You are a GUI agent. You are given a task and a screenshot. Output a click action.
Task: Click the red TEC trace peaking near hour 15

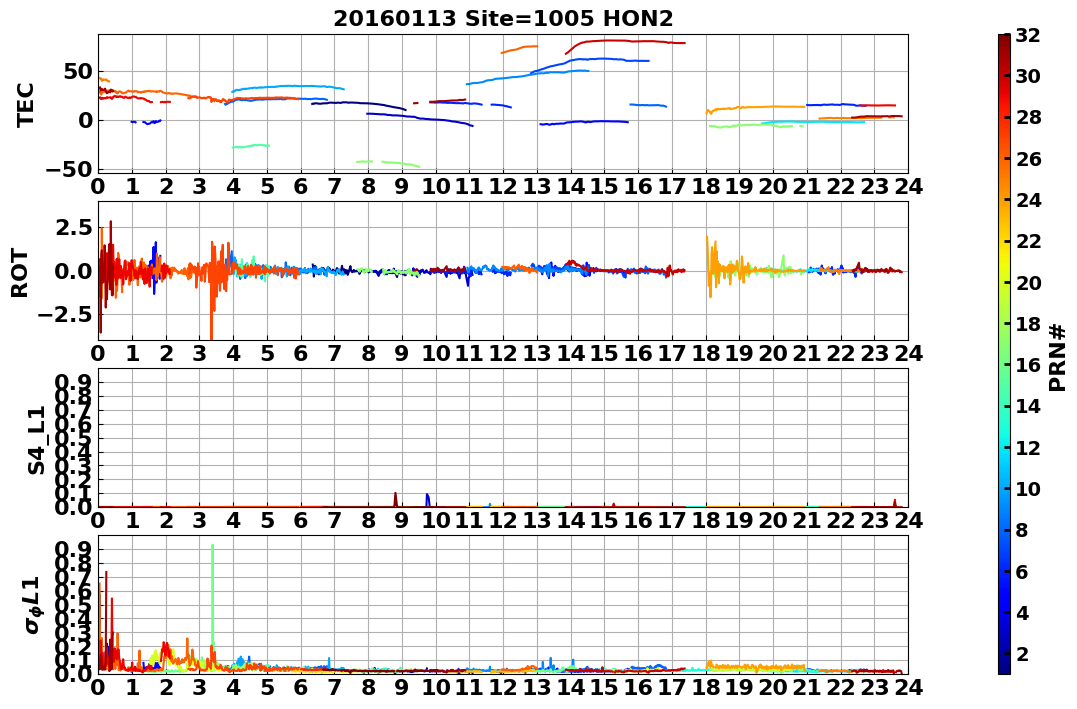pyautogui.click(x=625, y=43)
